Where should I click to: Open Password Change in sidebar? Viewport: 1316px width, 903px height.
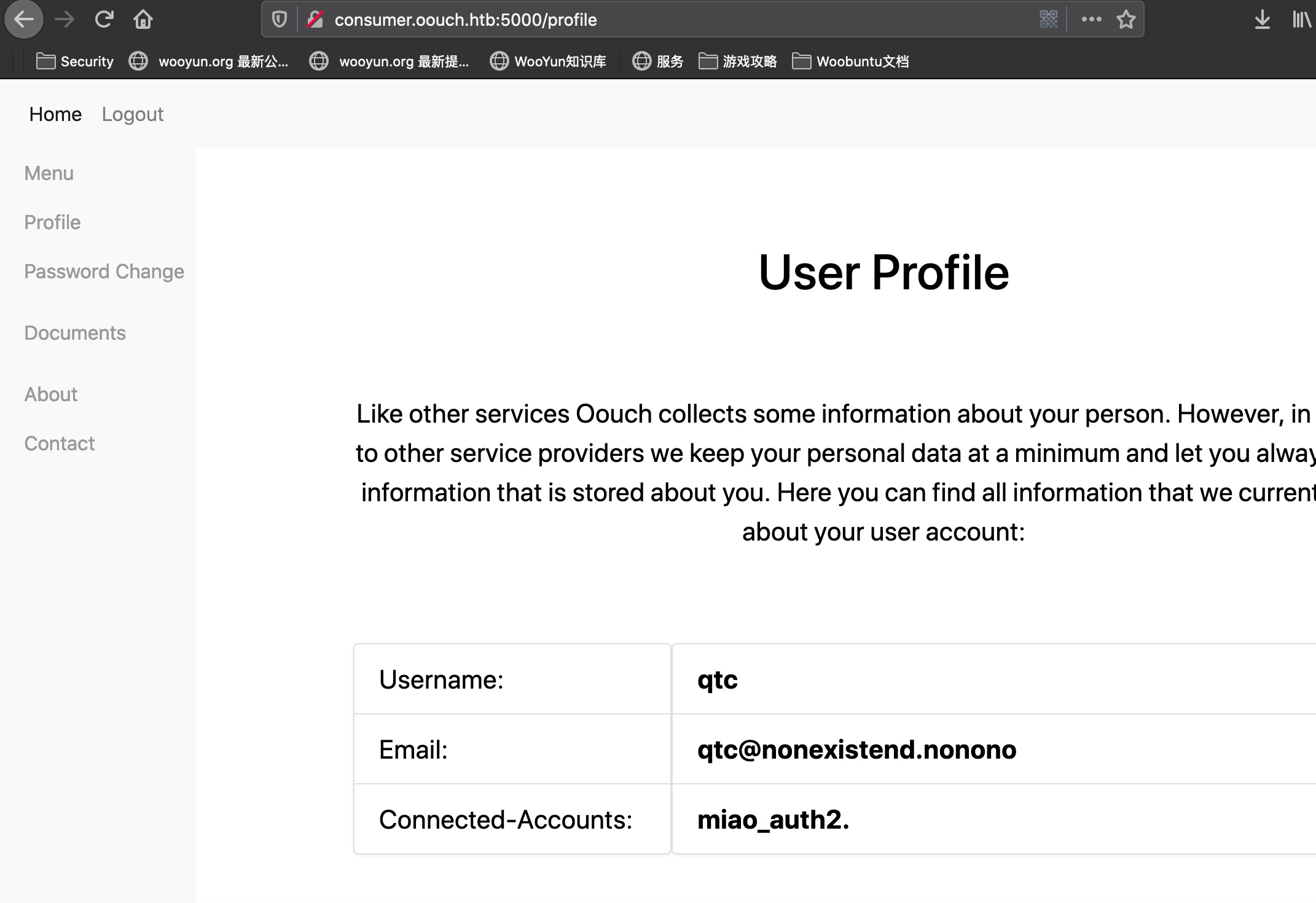[104, 272]
